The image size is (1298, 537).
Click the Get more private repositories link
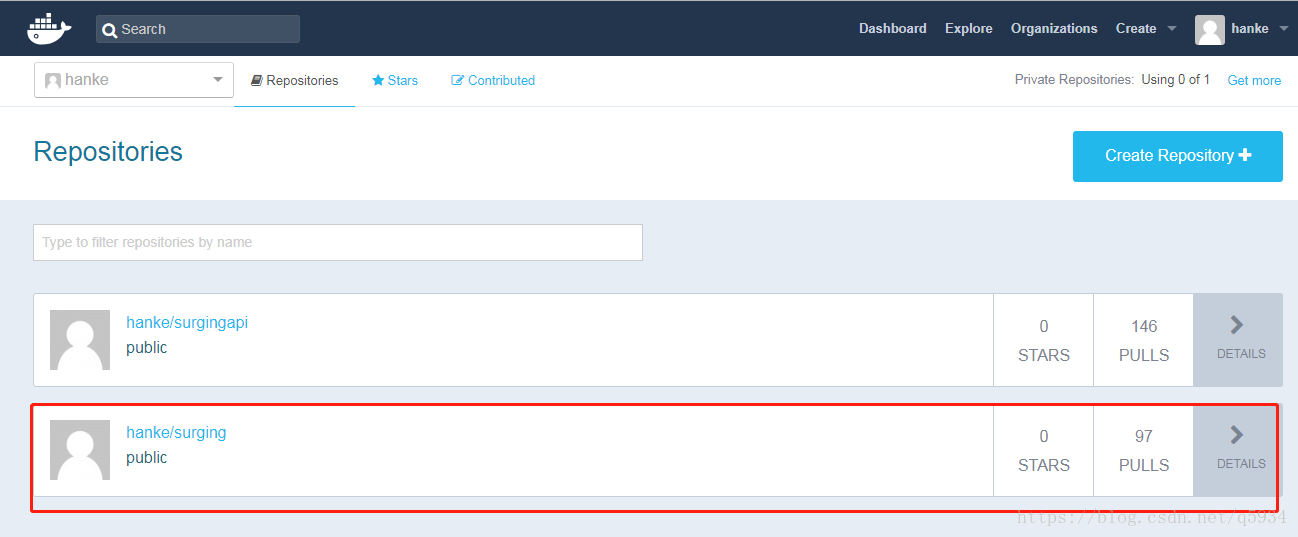pos(1254,80)
